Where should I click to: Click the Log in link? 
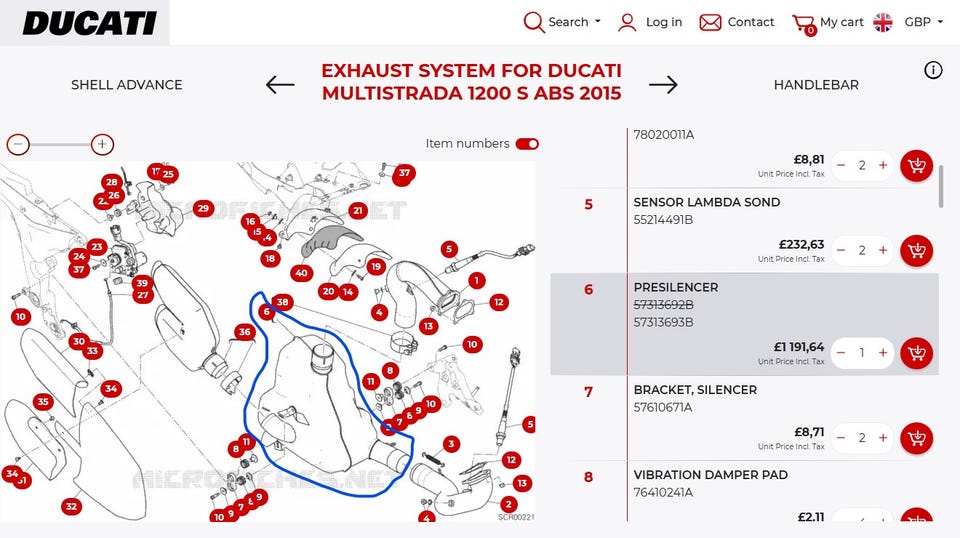coord(664,22)
